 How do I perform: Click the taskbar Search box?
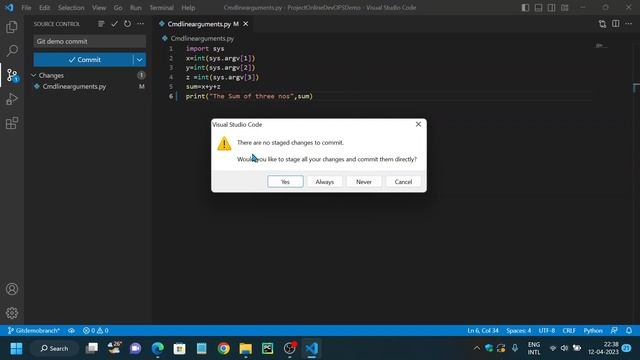tap(55, 349)
